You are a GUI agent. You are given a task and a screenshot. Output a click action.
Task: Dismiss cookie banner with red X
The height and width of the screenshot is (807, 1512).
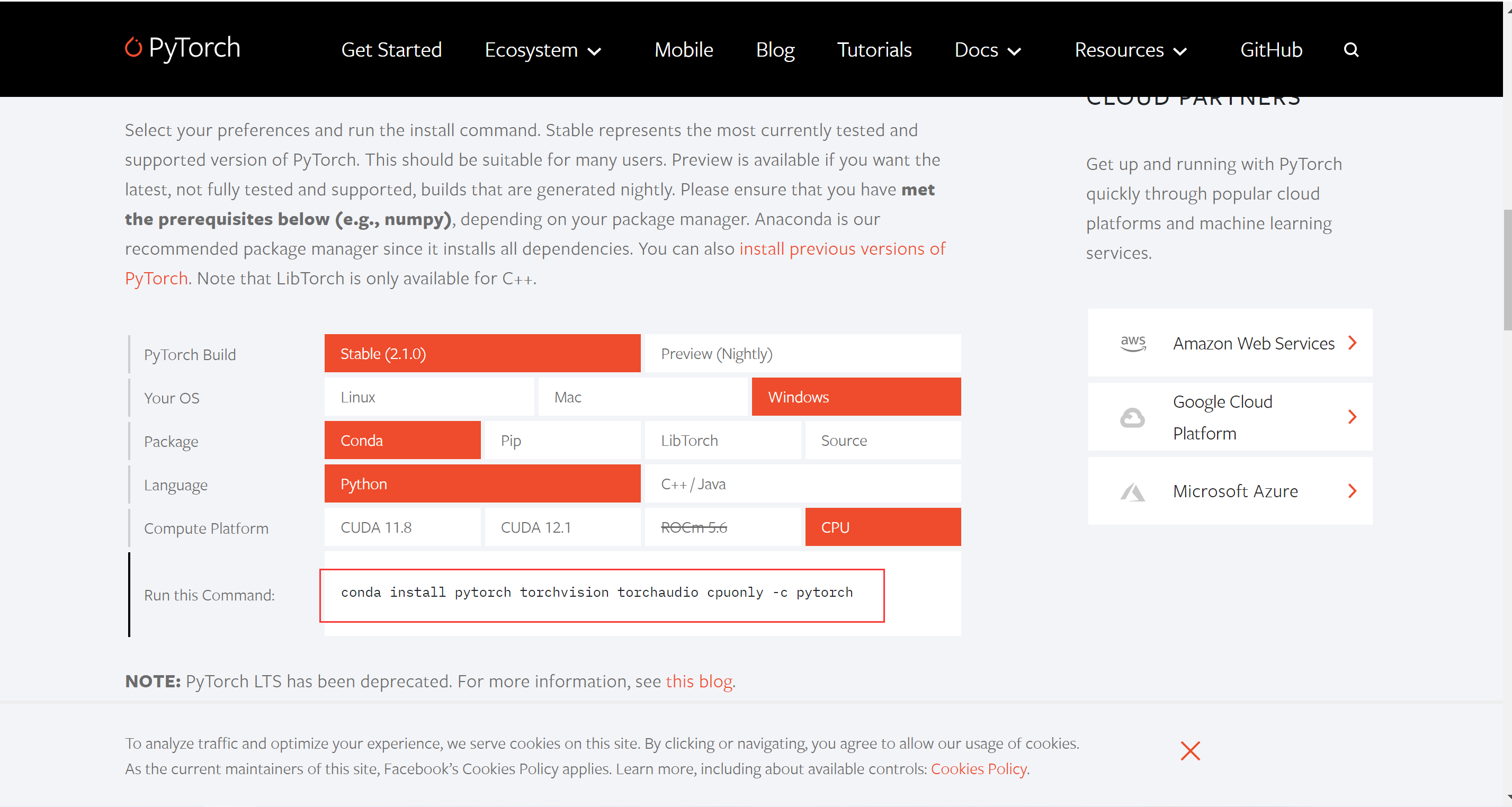pos(1191,751)
